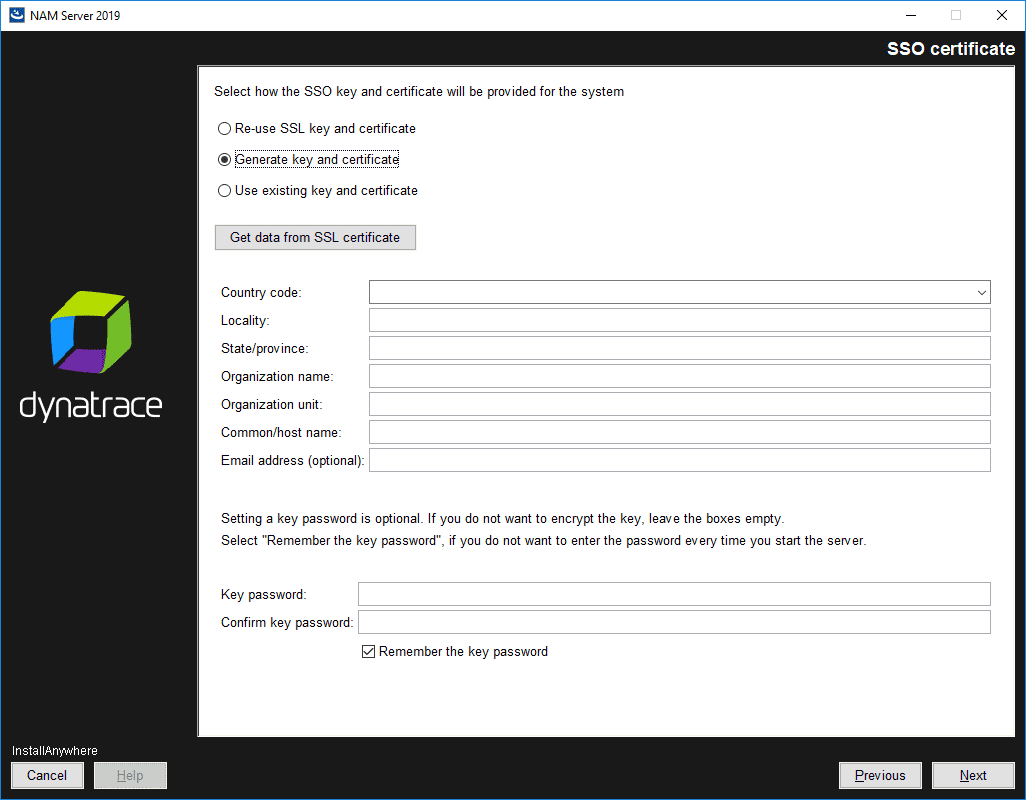Click Get data from SSL certificate button

click(315, 237)
